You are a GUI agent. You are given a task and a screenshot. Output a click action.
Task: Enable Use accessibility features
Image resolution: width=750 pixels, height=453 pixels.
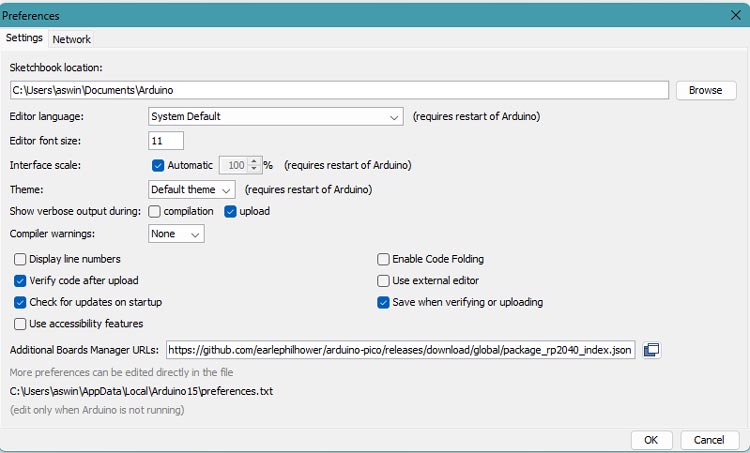(20, 324)
